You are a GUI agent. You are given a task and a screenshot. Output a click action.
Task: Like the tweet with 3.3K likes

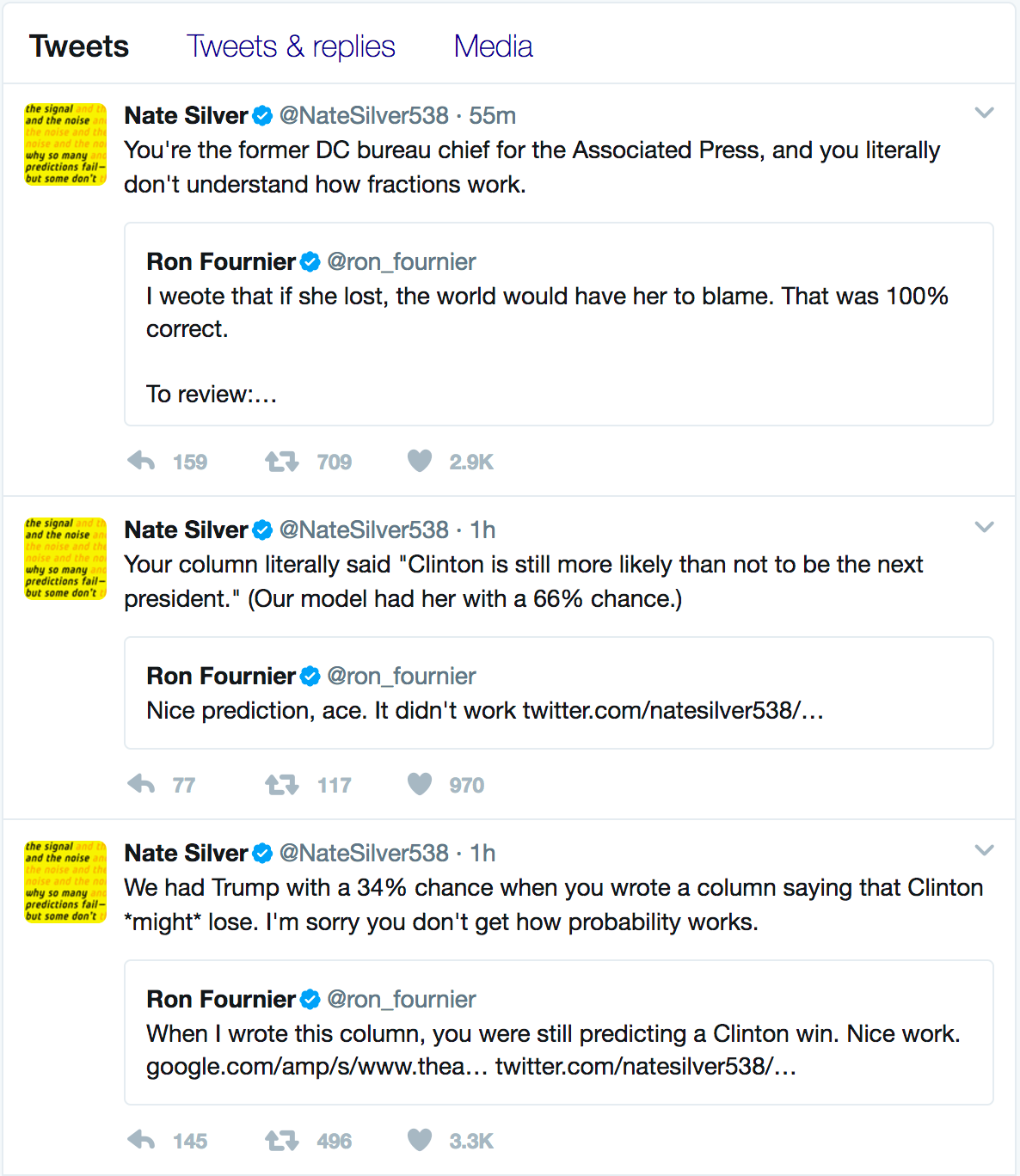(420, 1141)
